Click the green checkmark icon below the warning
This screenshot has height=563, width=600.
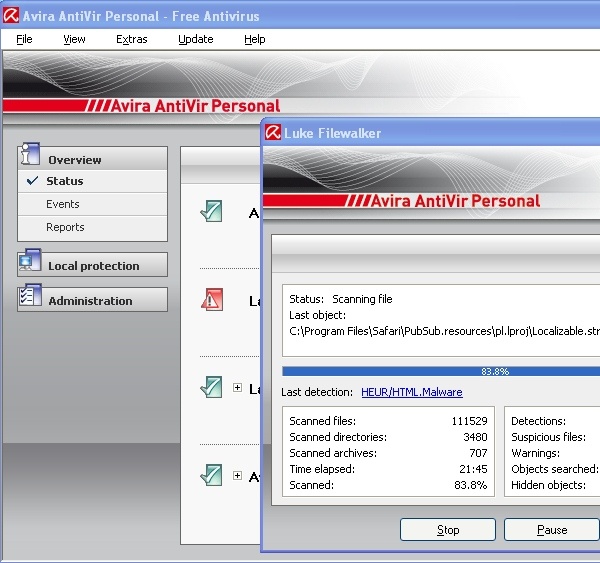pos(211,387)
